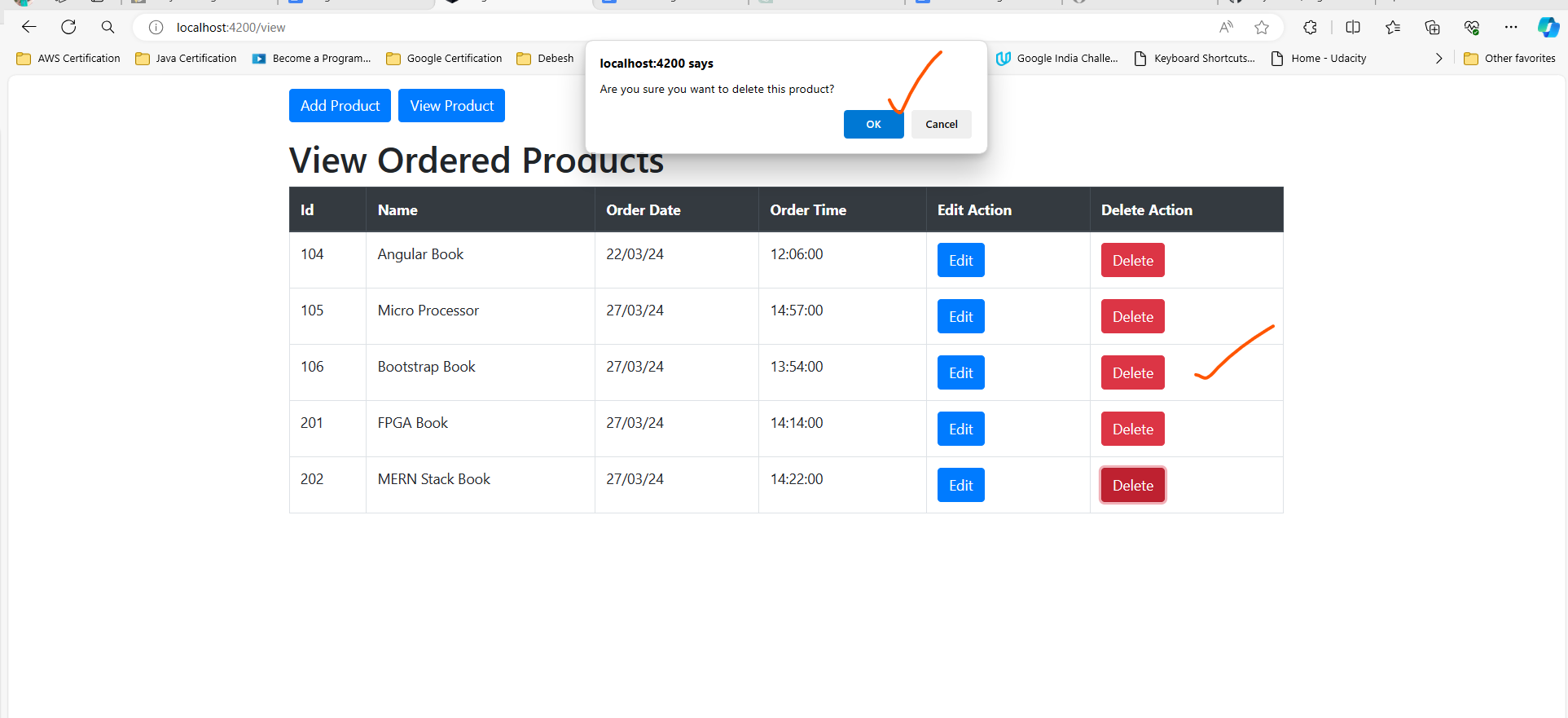Edit the Bootstrap Book row

(x=960, y=372)
